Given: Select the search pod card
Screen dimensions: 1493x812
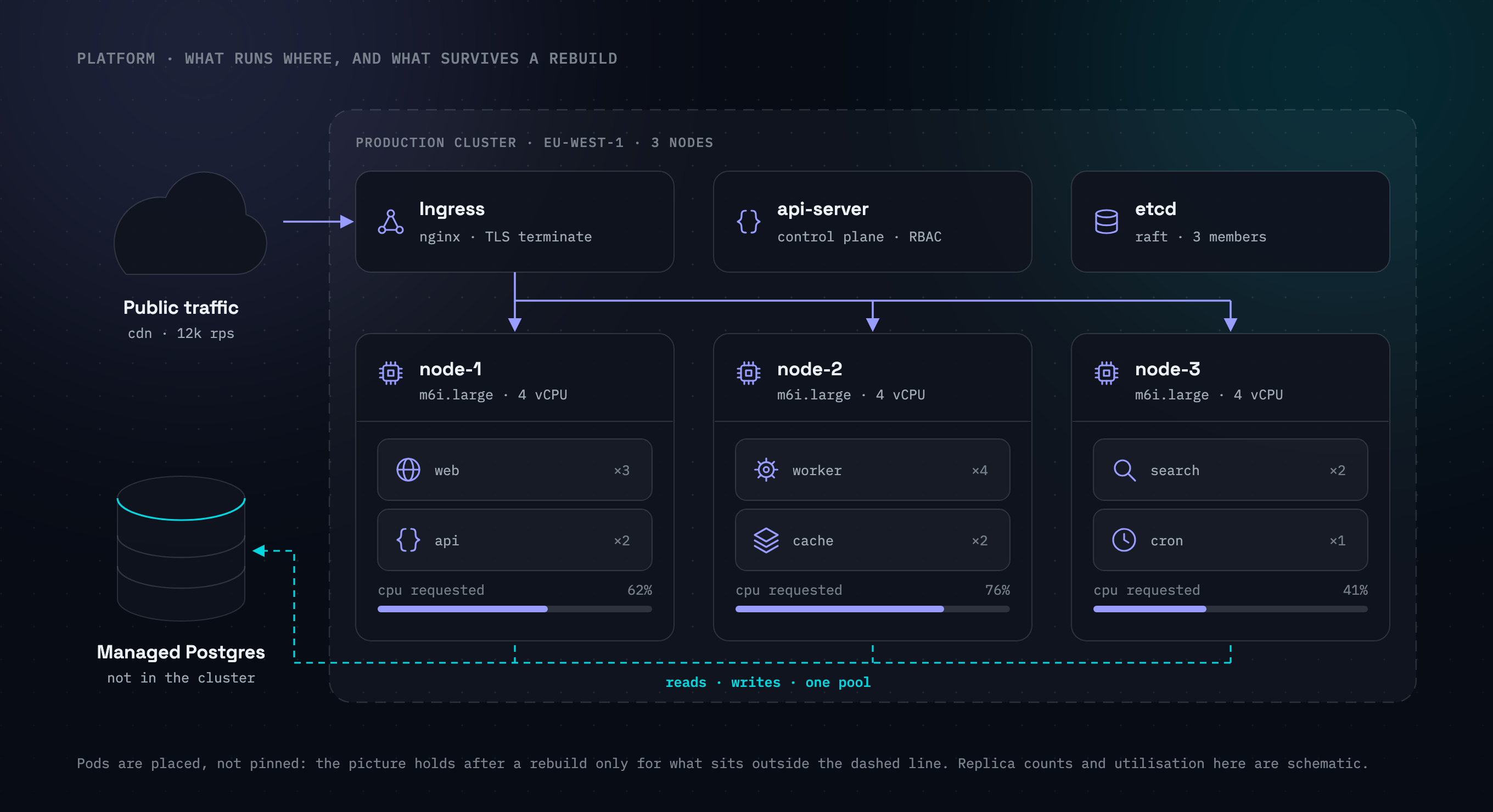Looking at the screenshot, I should 1231,470.
